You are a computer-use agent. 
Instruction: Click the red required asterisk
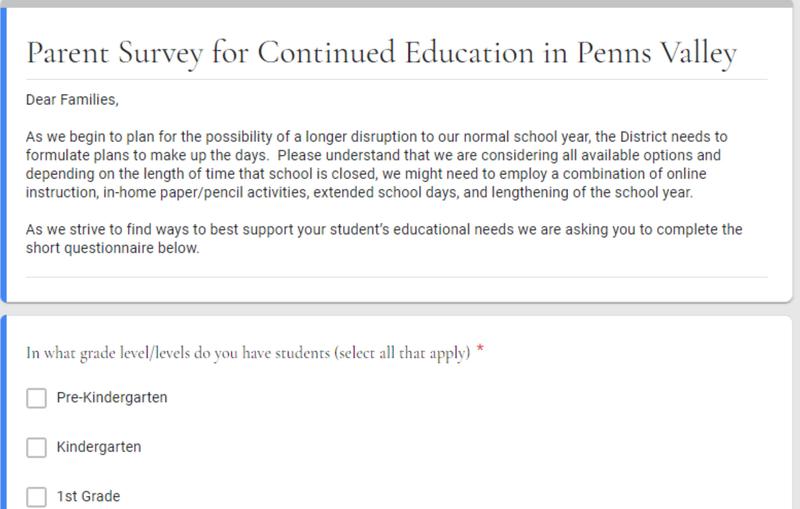pos(481,350)
